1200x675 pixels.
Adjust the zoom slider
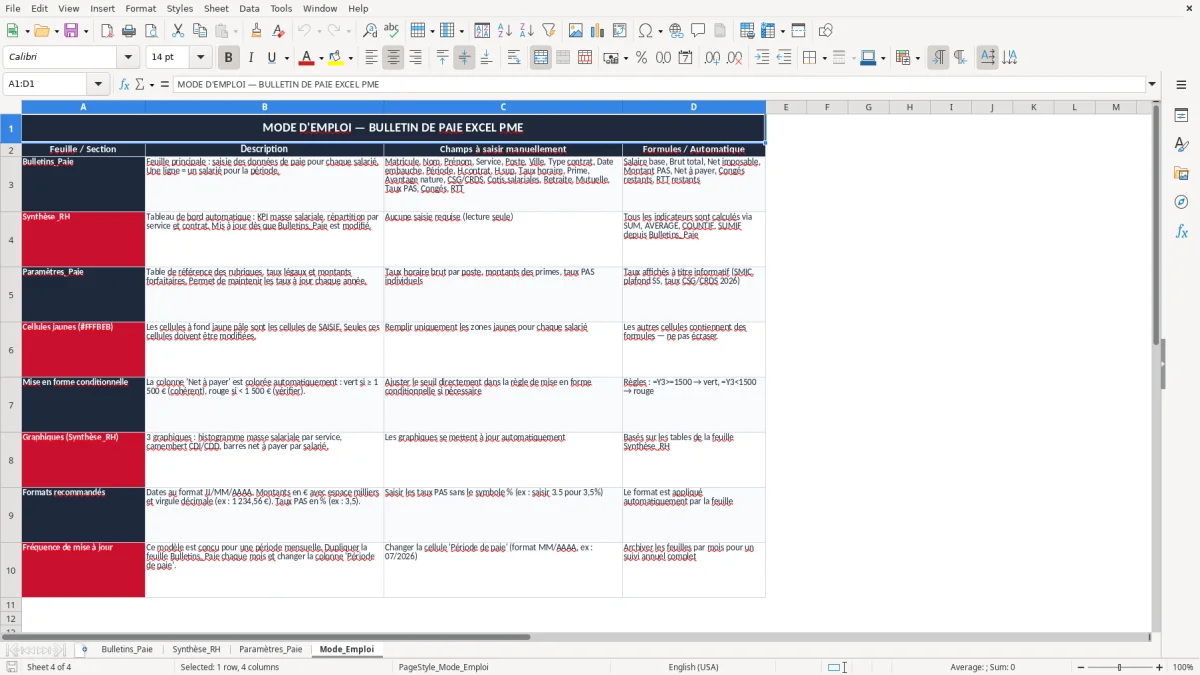pyautogui.click(x=1119, y=667)
